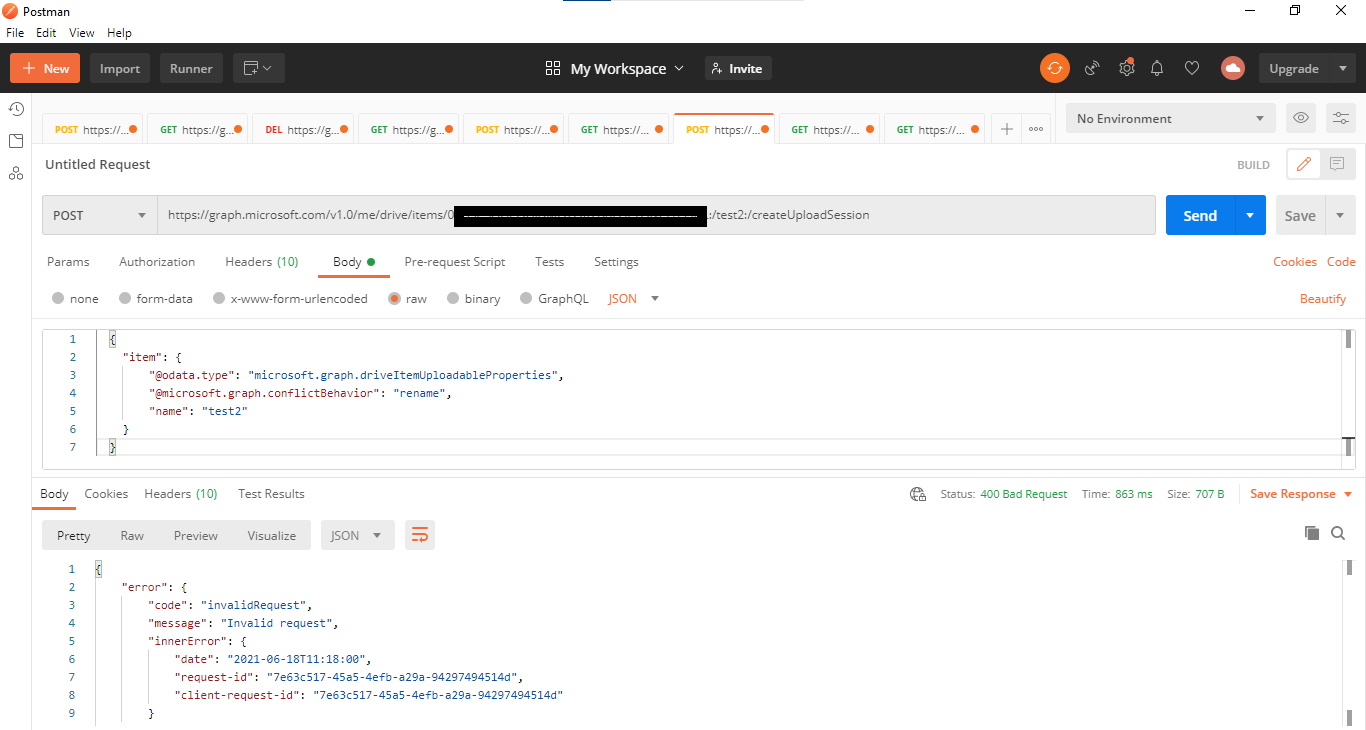
Task: Expand the Save button arrow options
Action: pyautogui.click(x=1340, y=215)
